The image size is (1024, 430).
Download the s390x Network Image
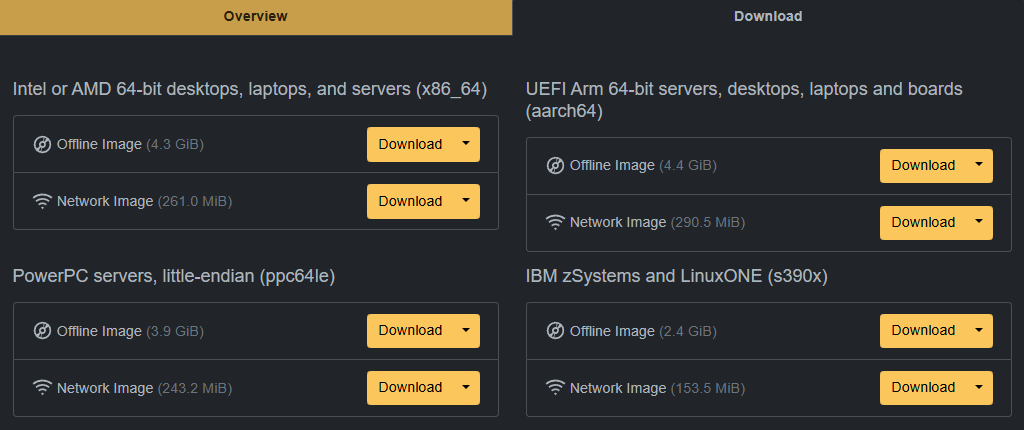tap(923, 388)
